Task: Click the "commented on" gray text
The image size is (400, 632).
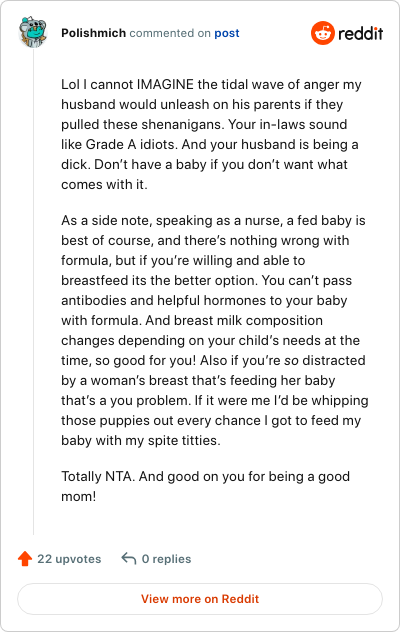Action: point(170,33)
